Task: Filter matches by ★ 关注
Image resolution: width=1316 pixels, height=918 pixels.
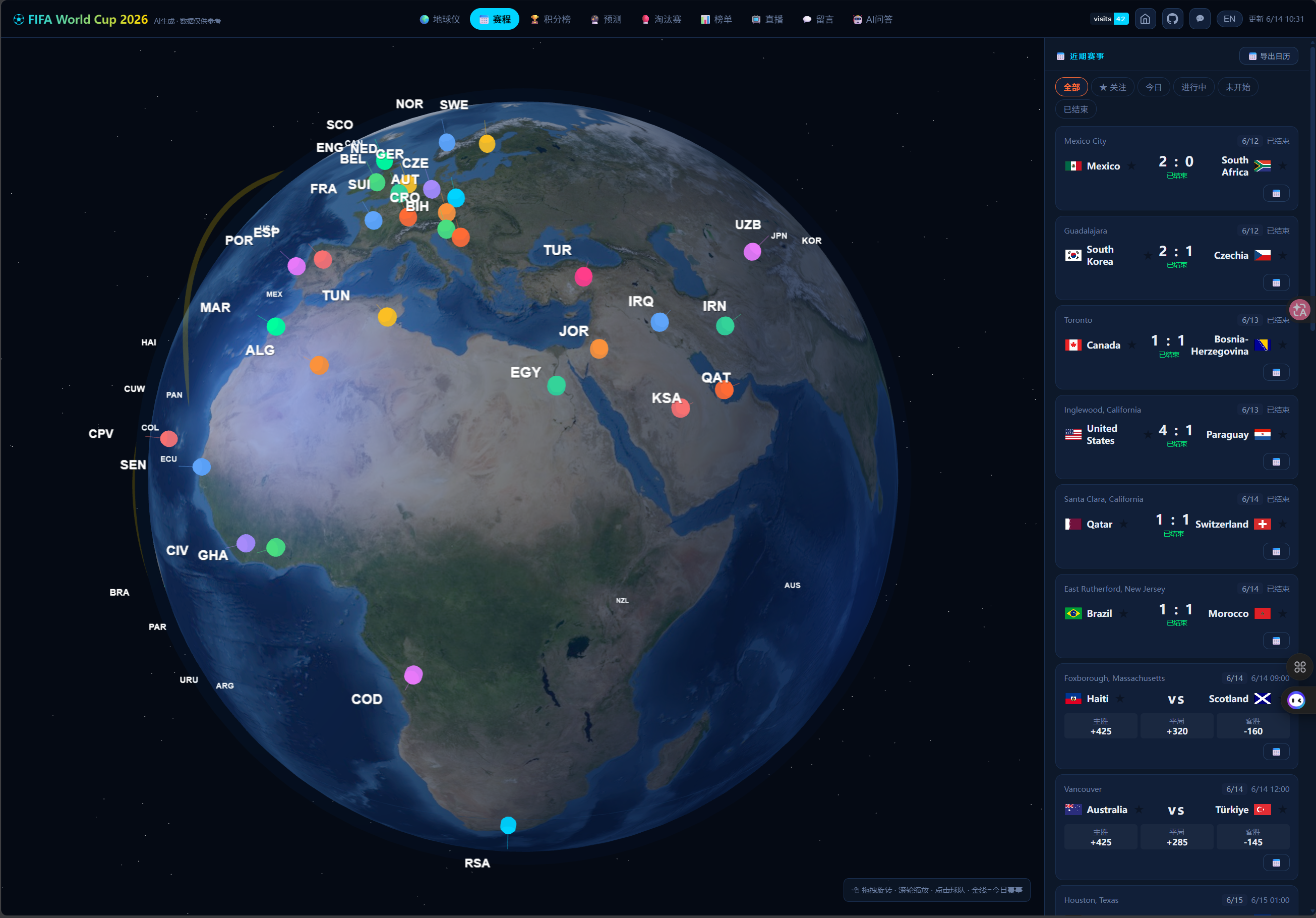Action: [1112, 87]
